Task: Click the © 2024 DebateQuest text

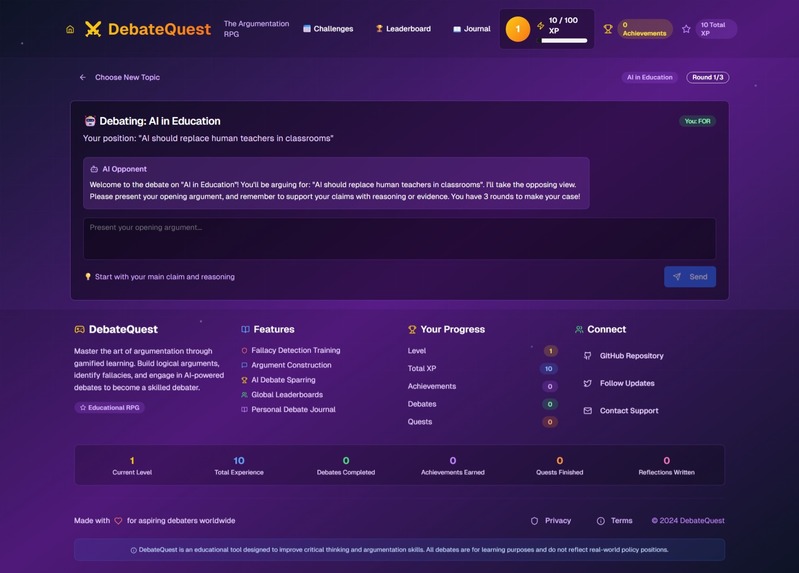Action: (688, 521)
